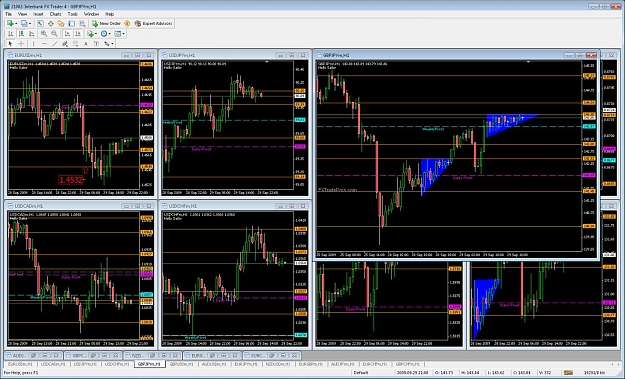Open the Charts menu
The image size is (625, 379).
point(55,14)
